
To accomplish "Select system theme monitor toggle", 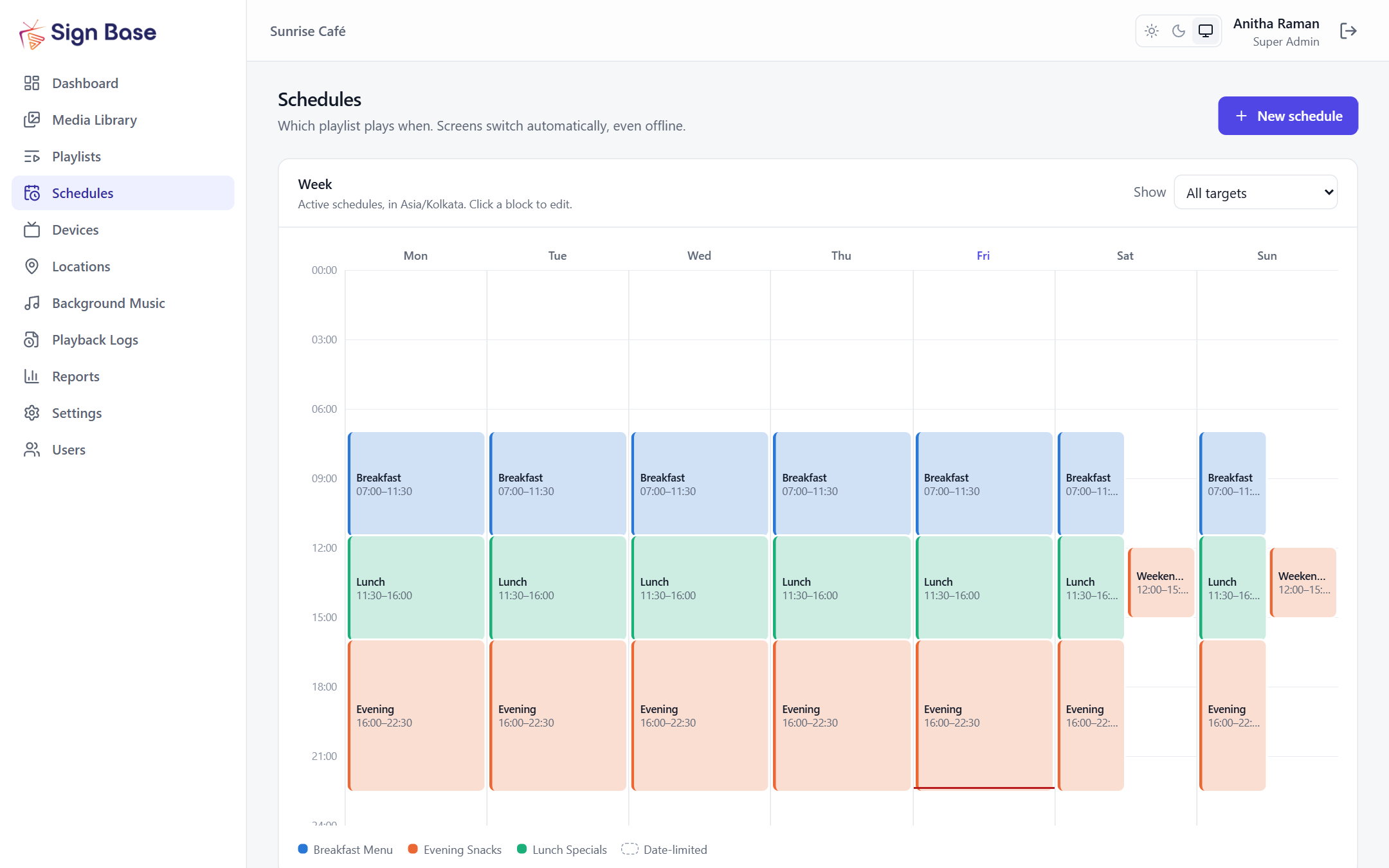I will point(1206,31).
